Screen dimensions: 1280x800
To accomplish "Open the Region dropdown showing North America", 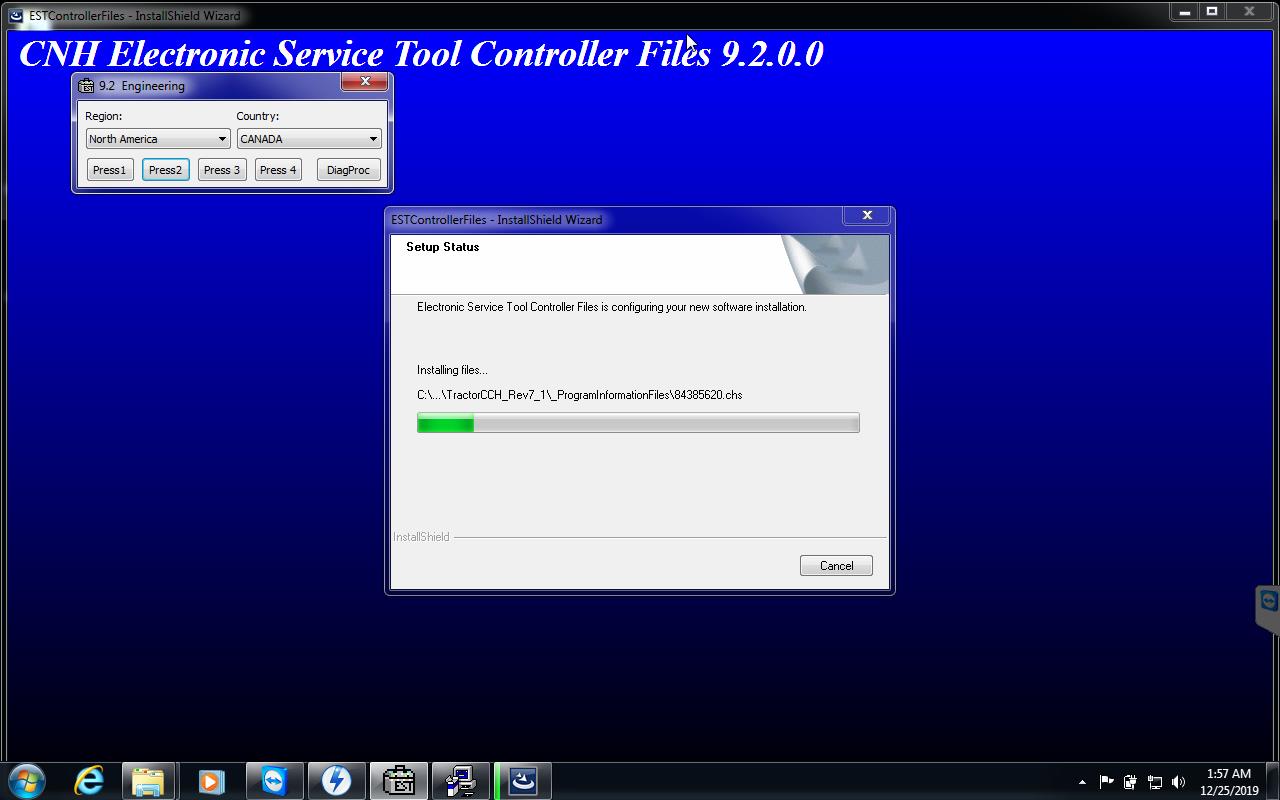I will (x=158, y=139).
